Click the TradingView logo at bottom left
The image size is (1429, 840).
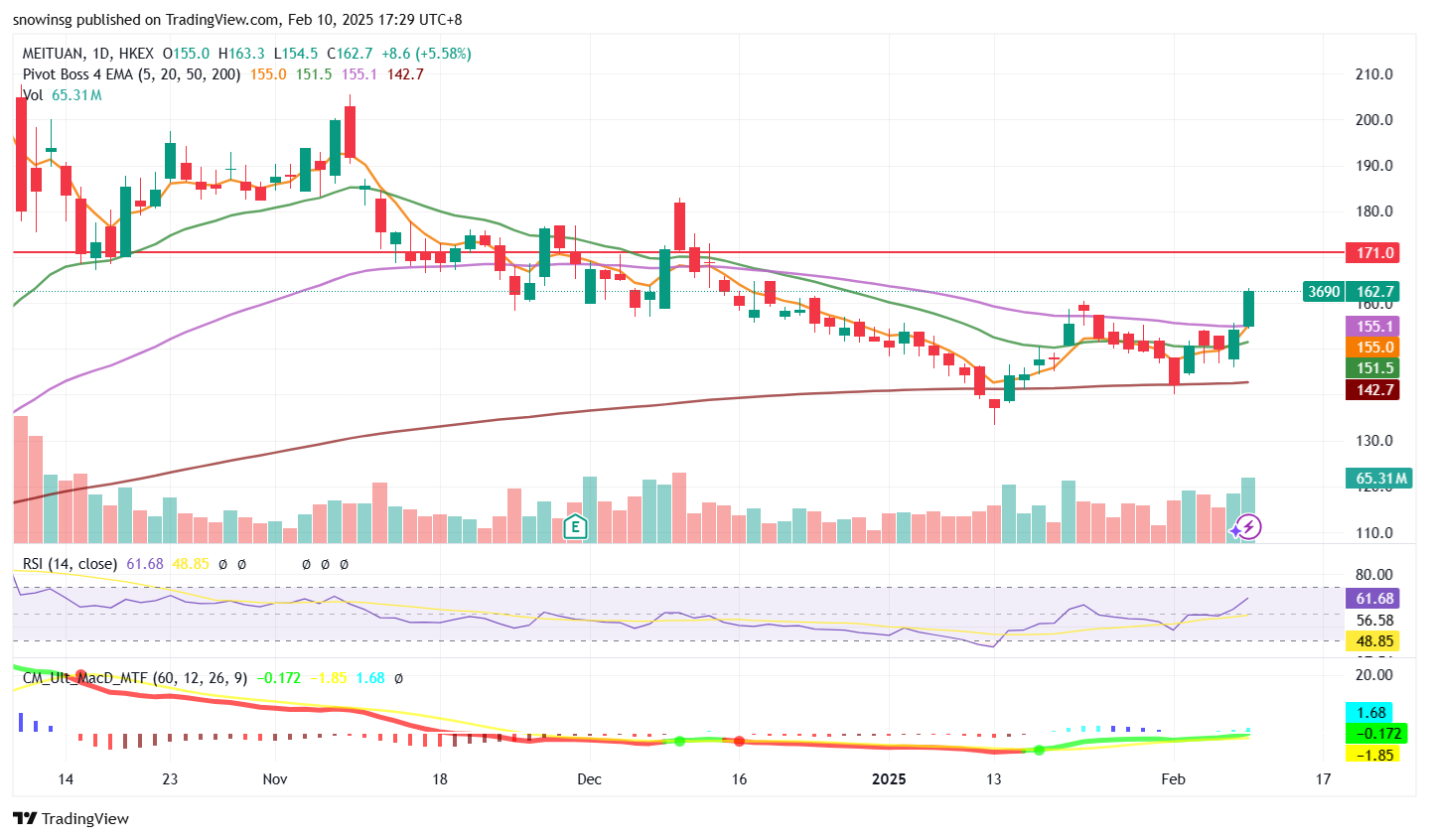pos(71,818)
